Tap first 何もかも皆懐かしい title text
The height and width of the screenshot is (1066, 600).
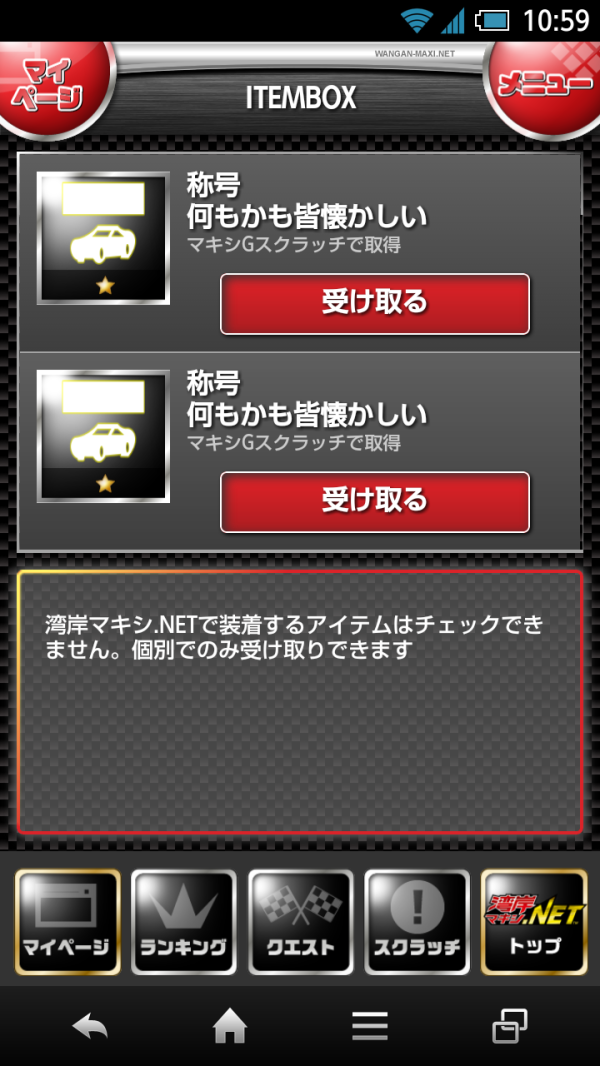tap(307, 218)
